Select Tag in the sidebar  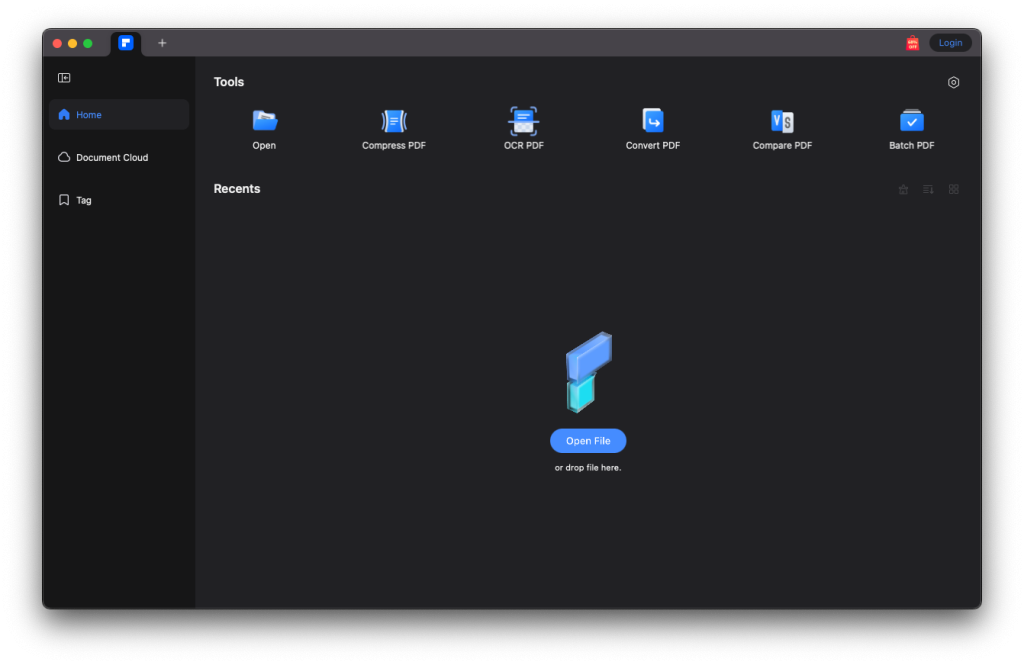(x=83, y=200)
